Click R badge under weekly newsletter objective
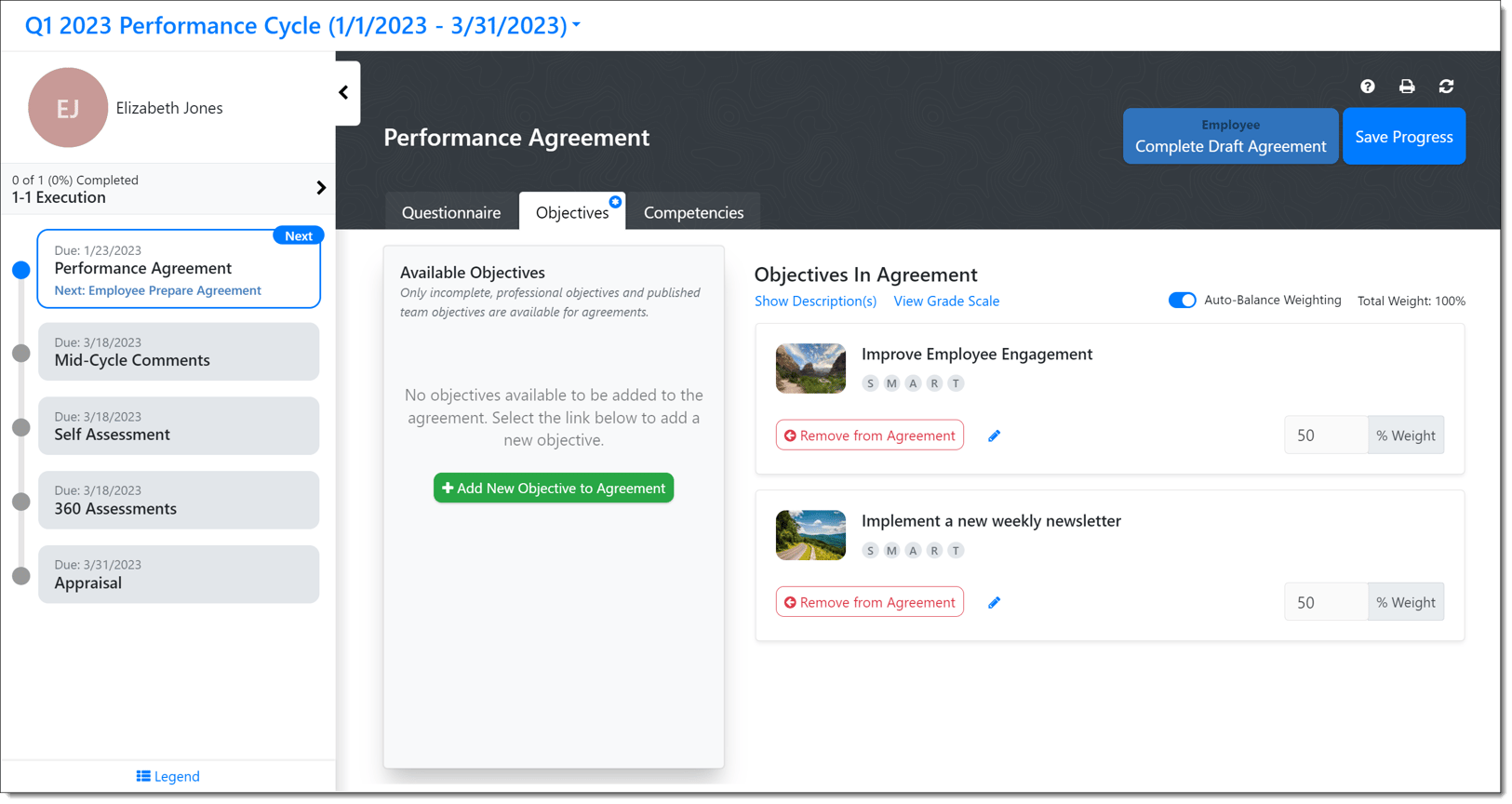The height and width of the screenshot is (804, 1512). (x=934, y=551)
